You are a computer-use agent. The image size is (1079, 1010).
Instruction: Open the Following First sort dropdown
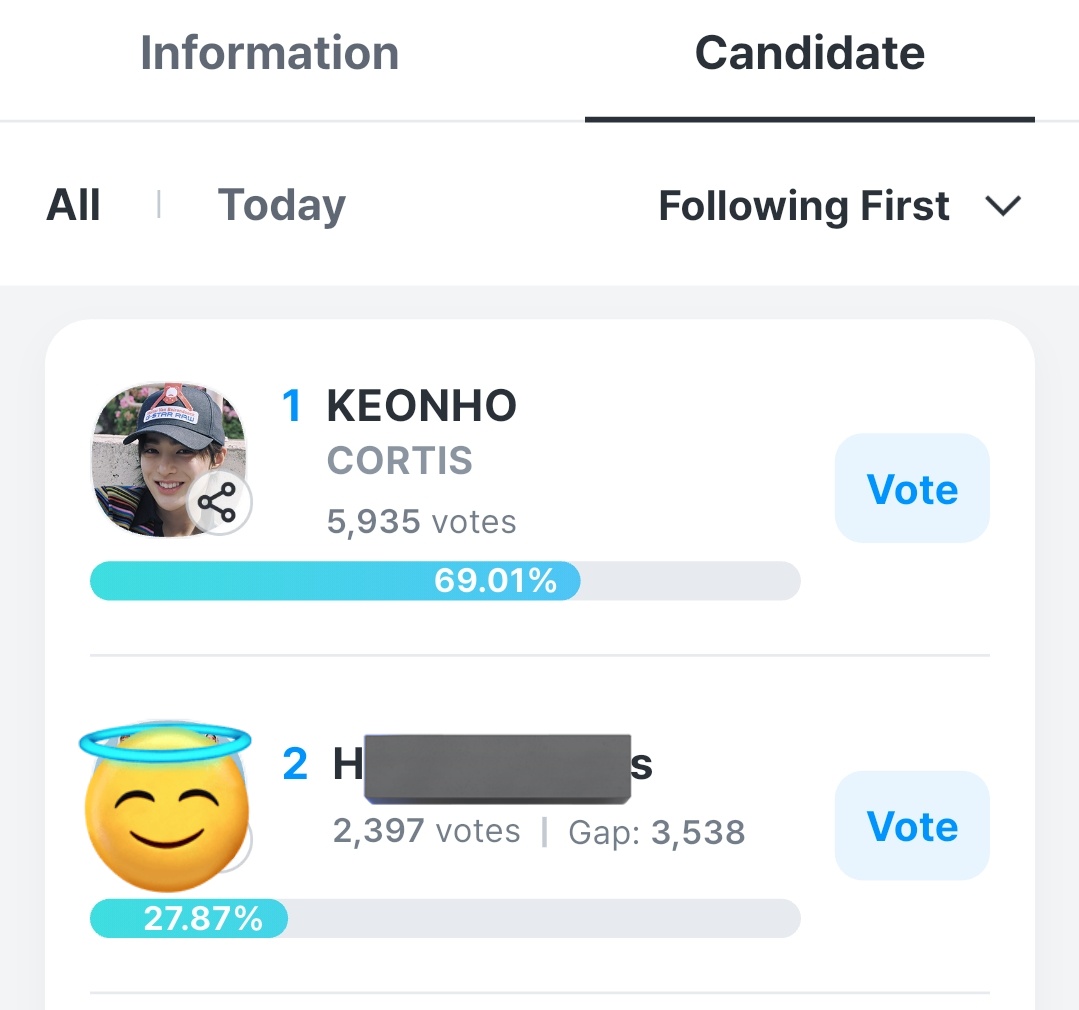[x=804, y=206]
